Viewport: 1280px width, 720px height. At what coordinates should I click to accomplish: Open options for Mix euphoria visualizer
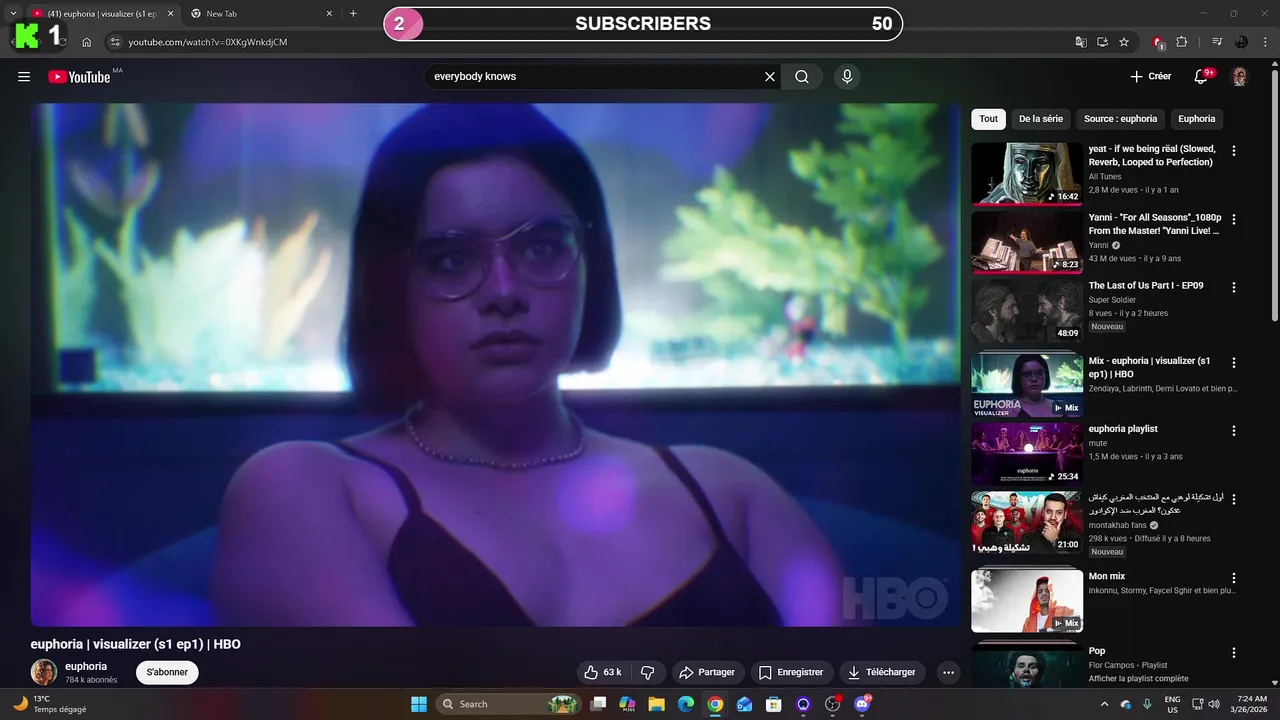[x=1234, y=363]
